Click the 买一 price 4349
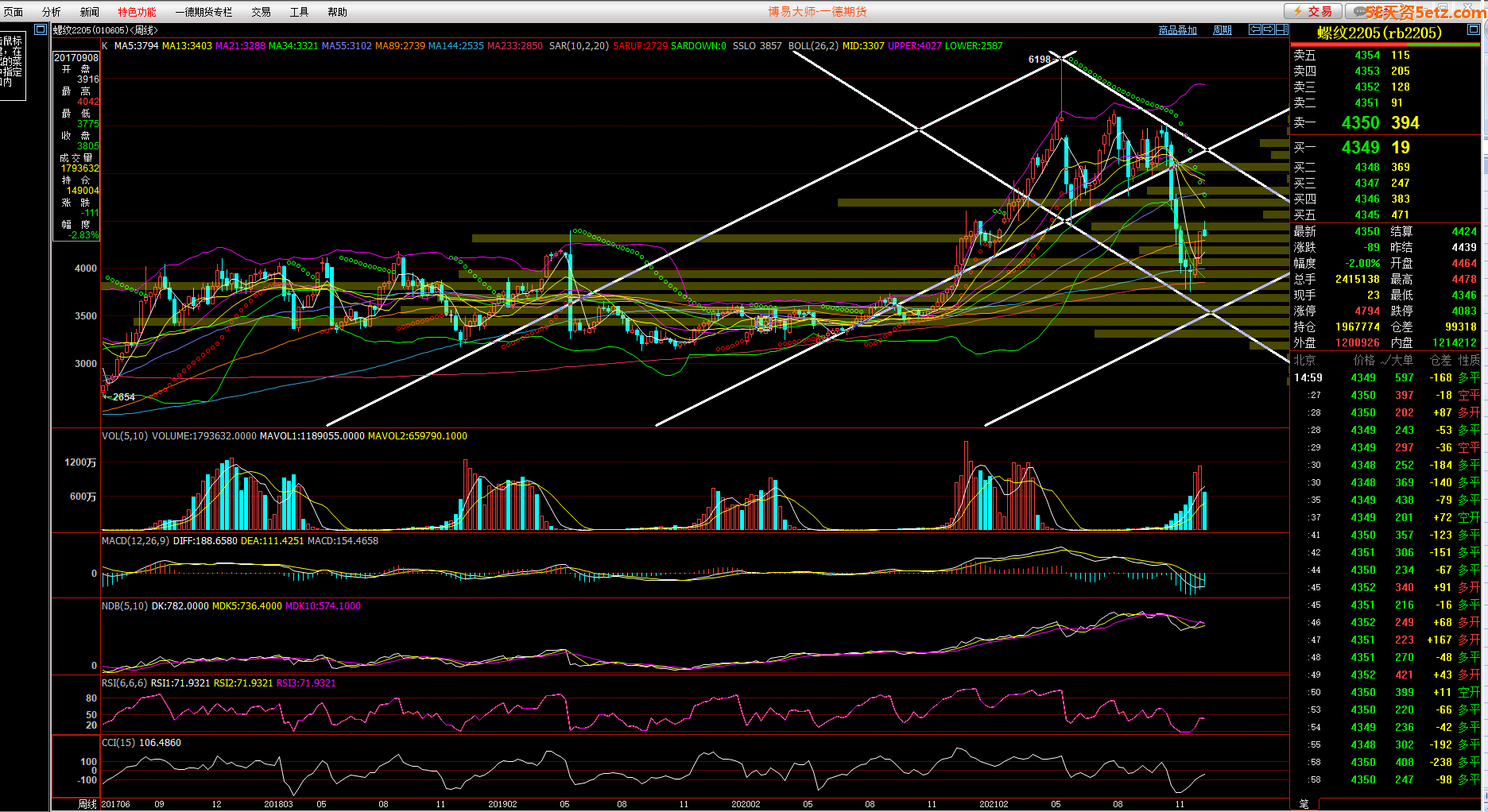Screen dimensions: 1488x812 [x=1360, y=147]
